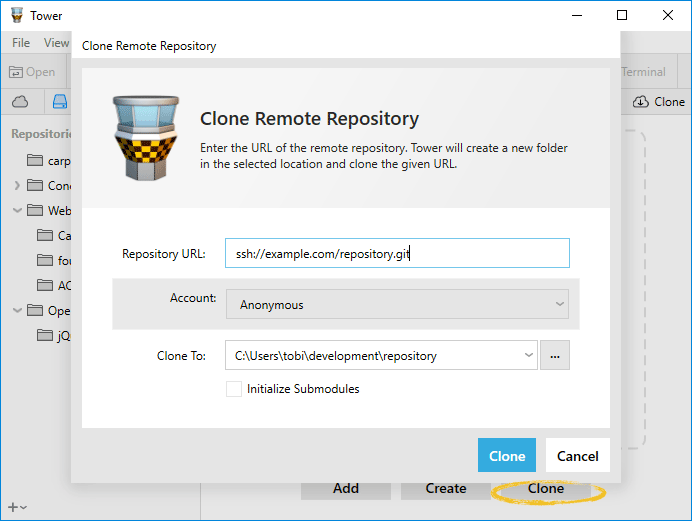Collapse the Web folder group
The width and height of the screenshot is (692, 521).
pos(17,211)
